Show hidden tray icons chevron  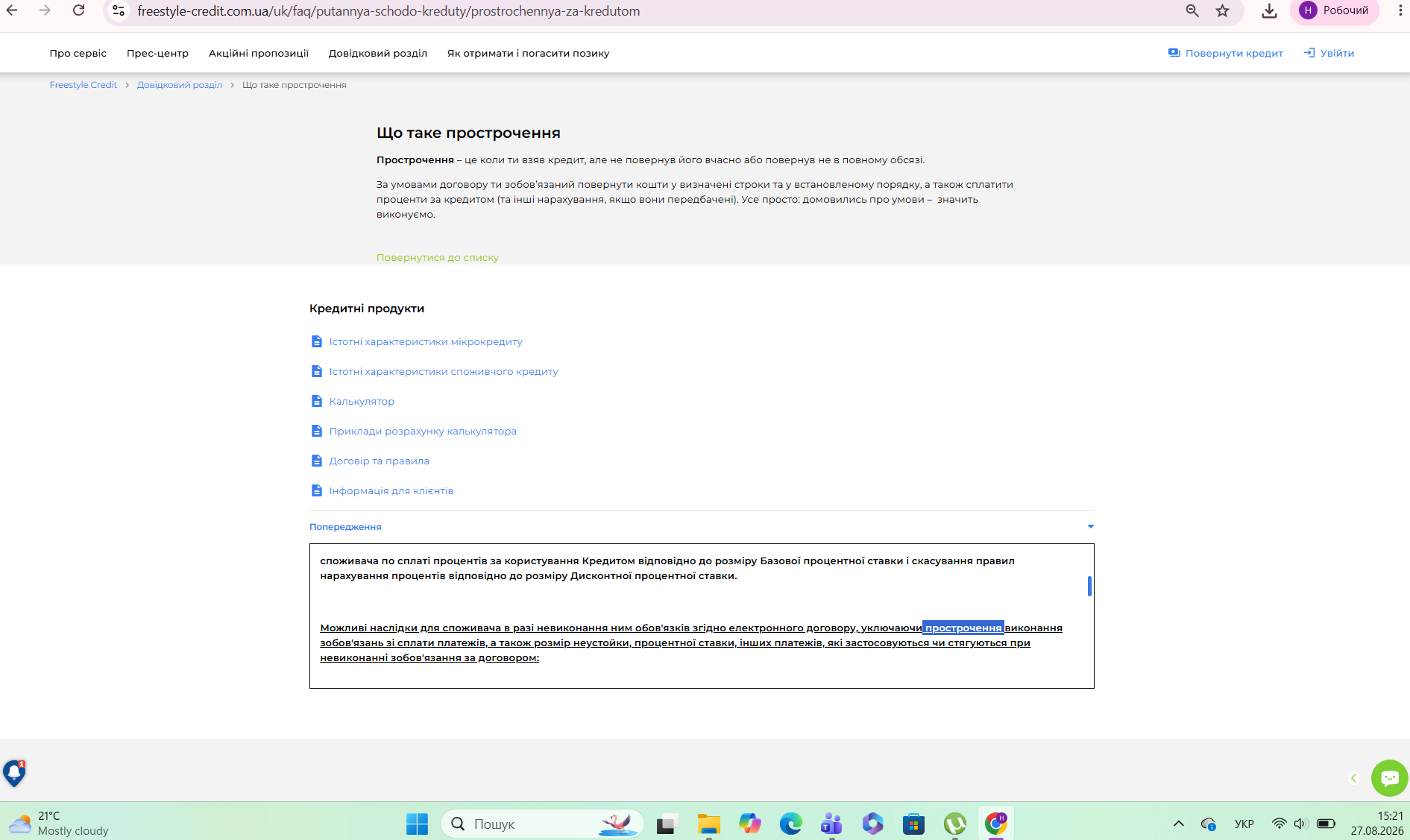coord(1179,824)
